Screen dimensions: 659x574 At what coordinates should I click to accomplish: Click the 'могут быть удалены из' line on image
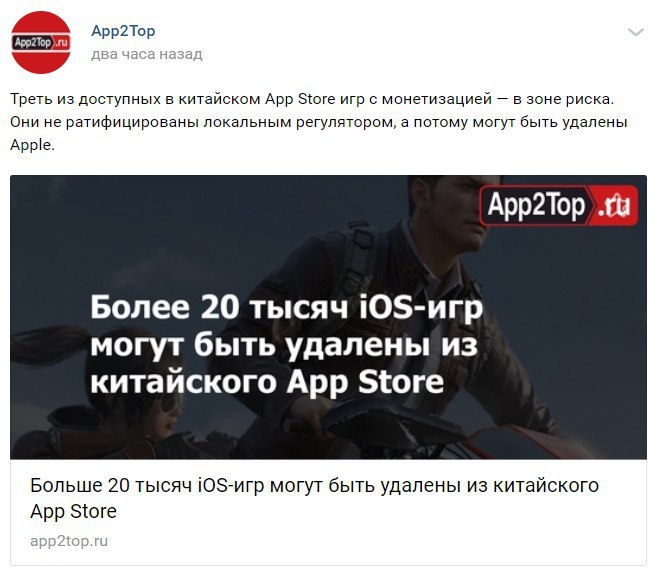(x=284, y=345)
